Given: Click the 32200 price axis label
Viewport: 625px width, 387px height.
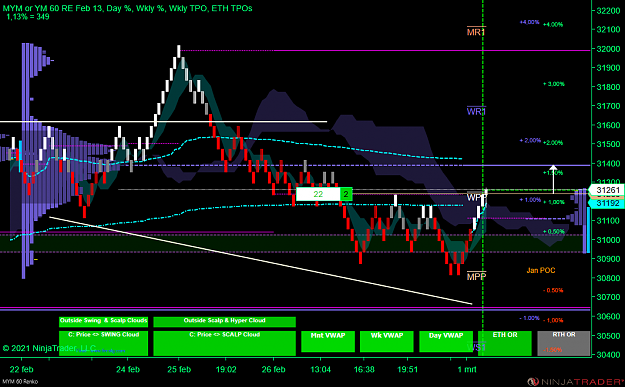Looking at the screenshot, I should click(608, 11).
